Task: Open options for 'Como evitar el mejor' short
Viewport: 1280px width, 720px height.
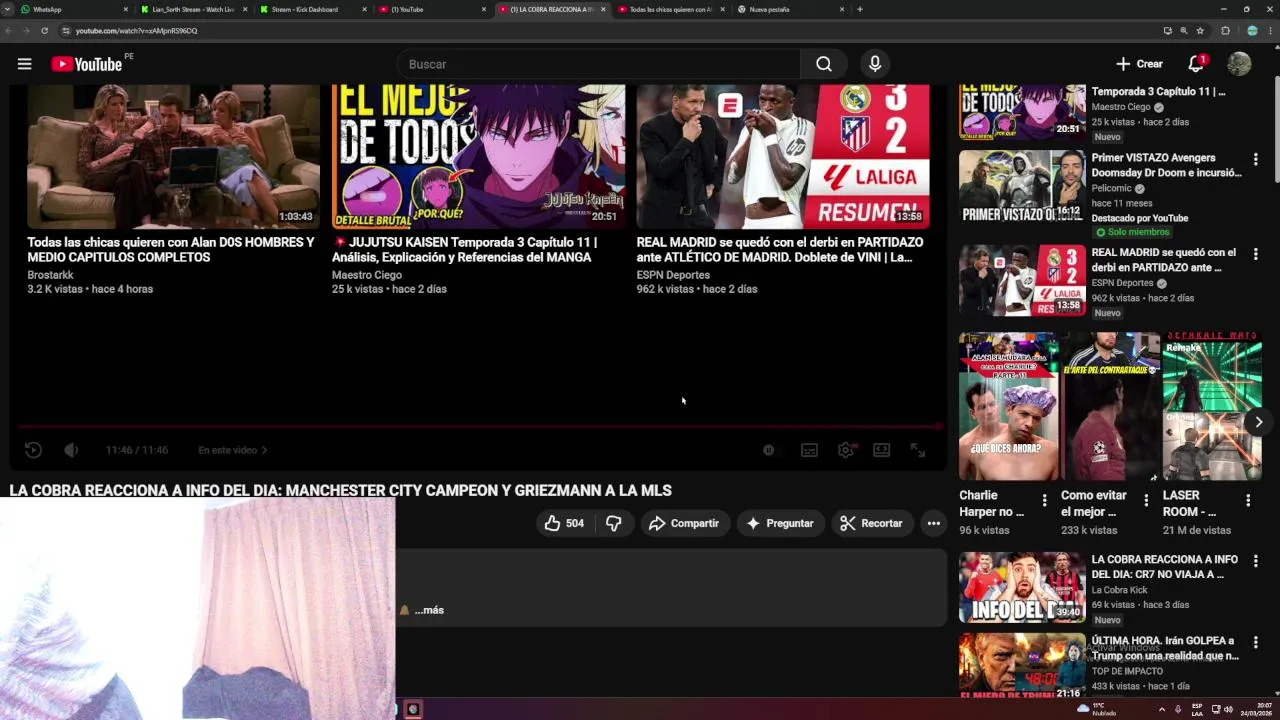Action: [x=1146, y=500]
